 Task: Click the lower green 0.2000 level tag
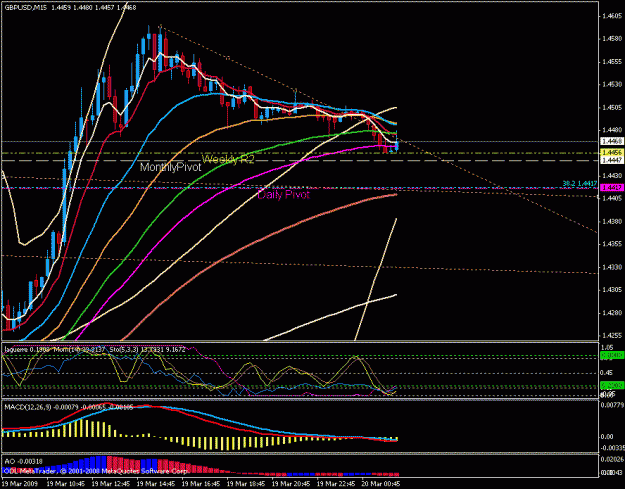612,385
